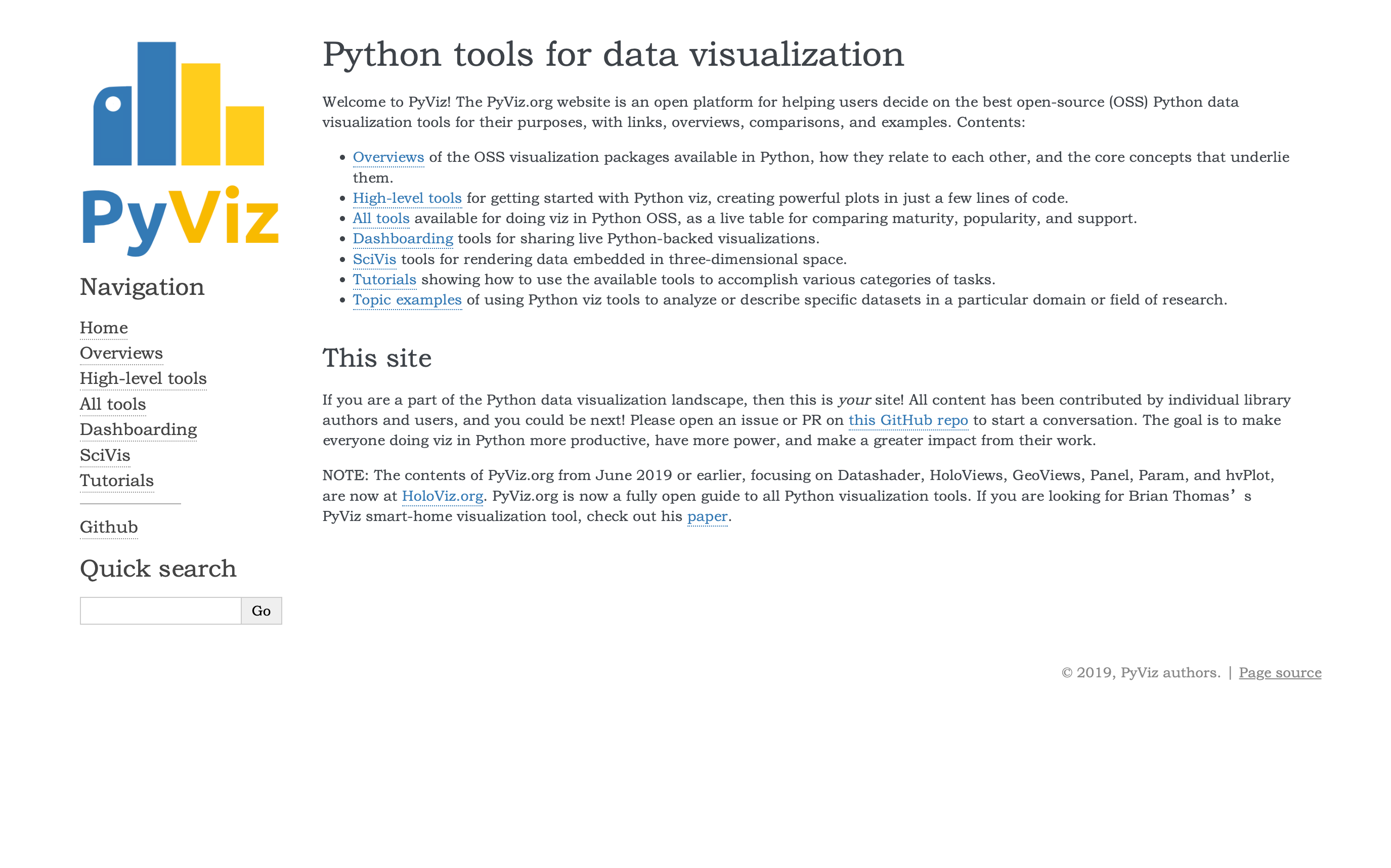Image resolution: width=1391 pixels, height=868 pixels.
Task: Click the PyViz logo image
Action: pyautogui.click(x=180, y=149)
